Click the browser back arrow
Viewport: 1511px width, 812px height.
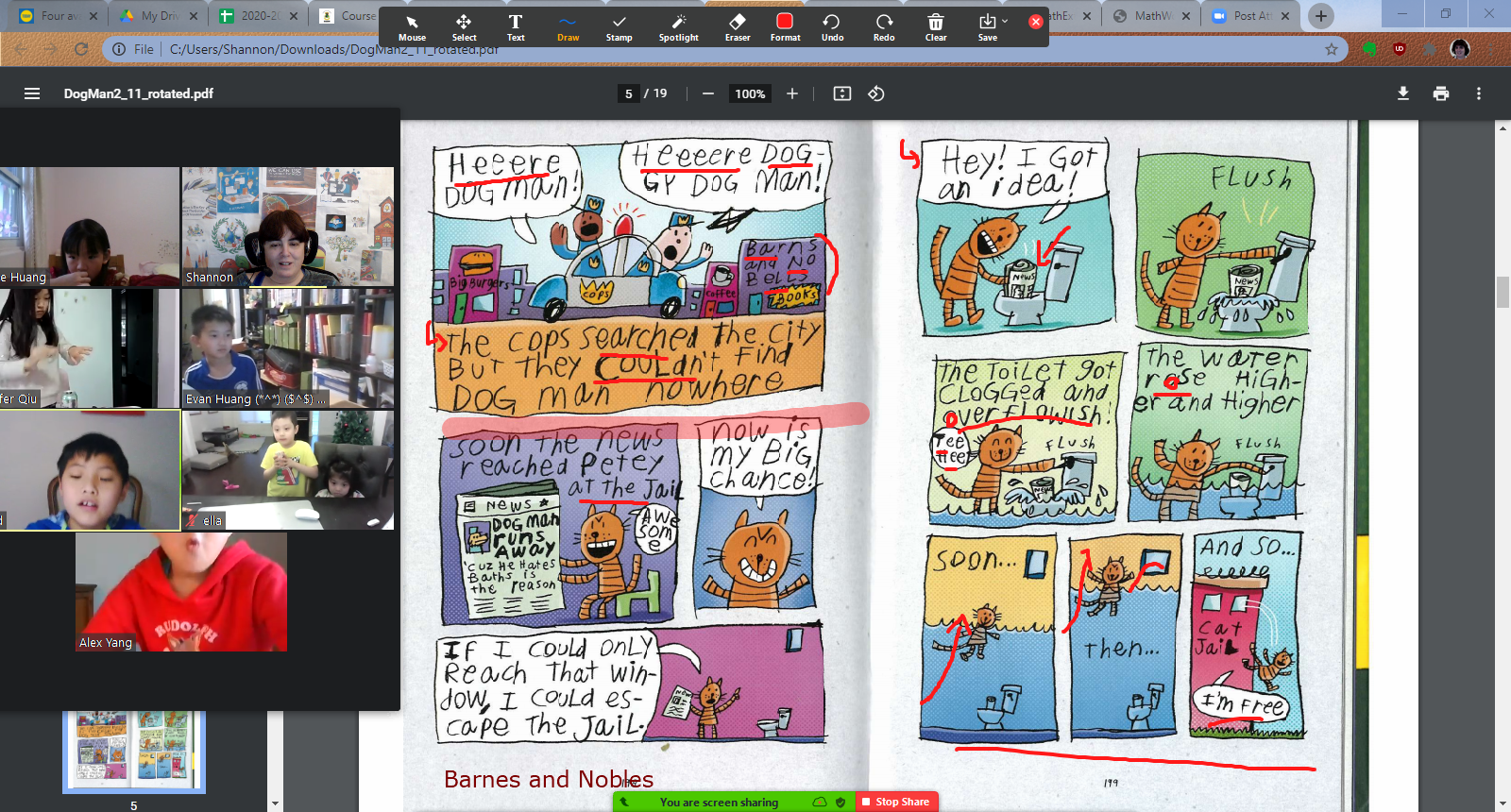20,49
